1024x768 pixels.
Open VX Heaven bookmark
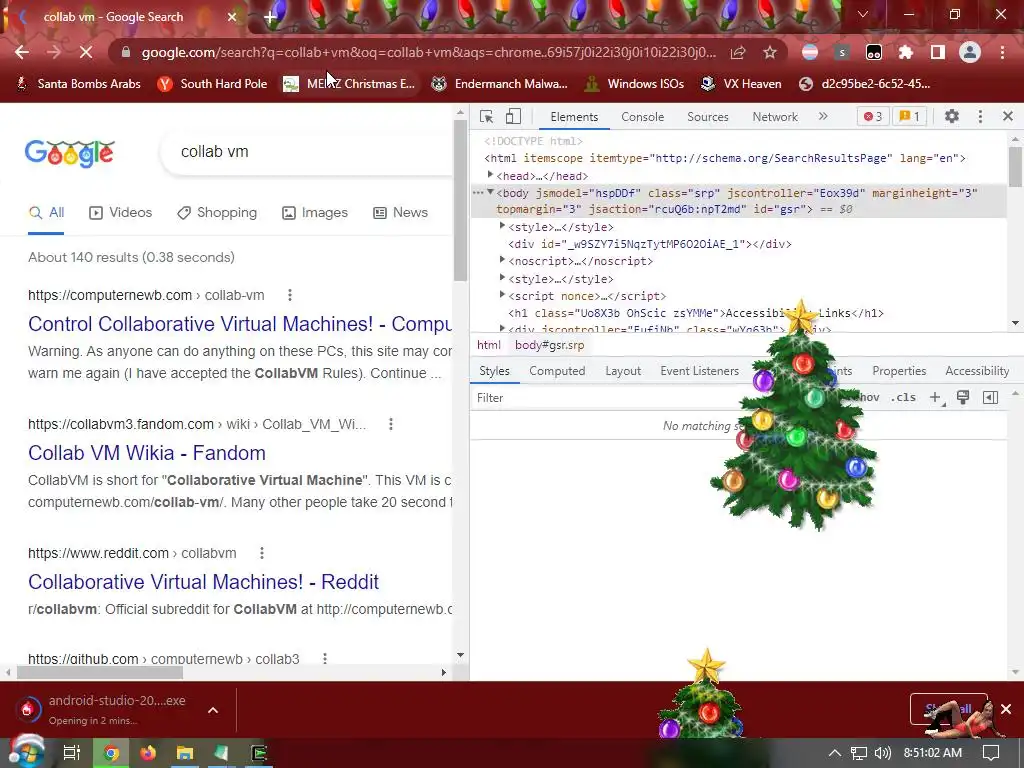click(x=741, y=84)
